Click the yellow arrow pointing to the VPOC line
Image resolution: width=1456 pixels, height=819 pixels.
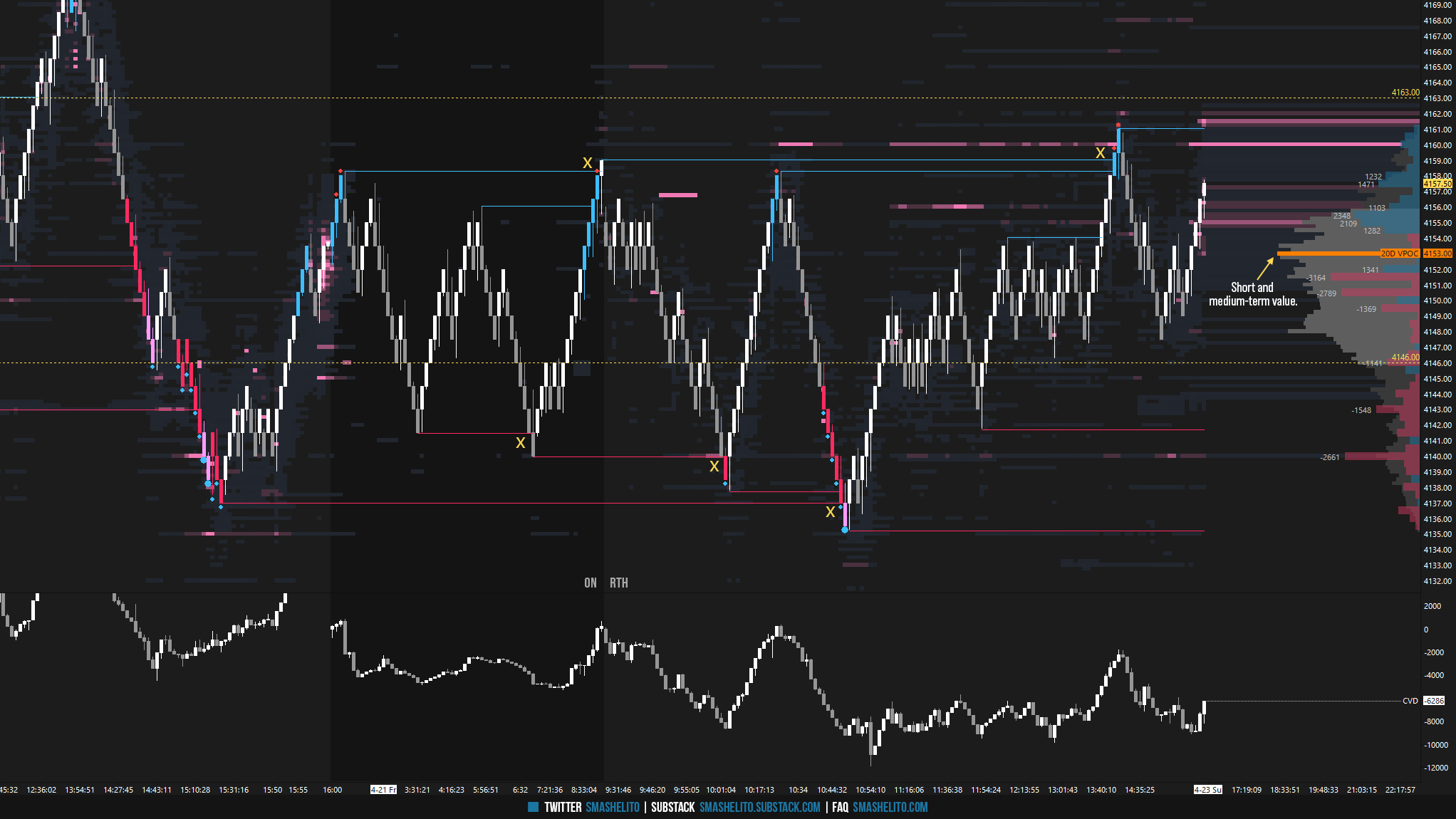pyautogui.click(x=1265, y=268)
